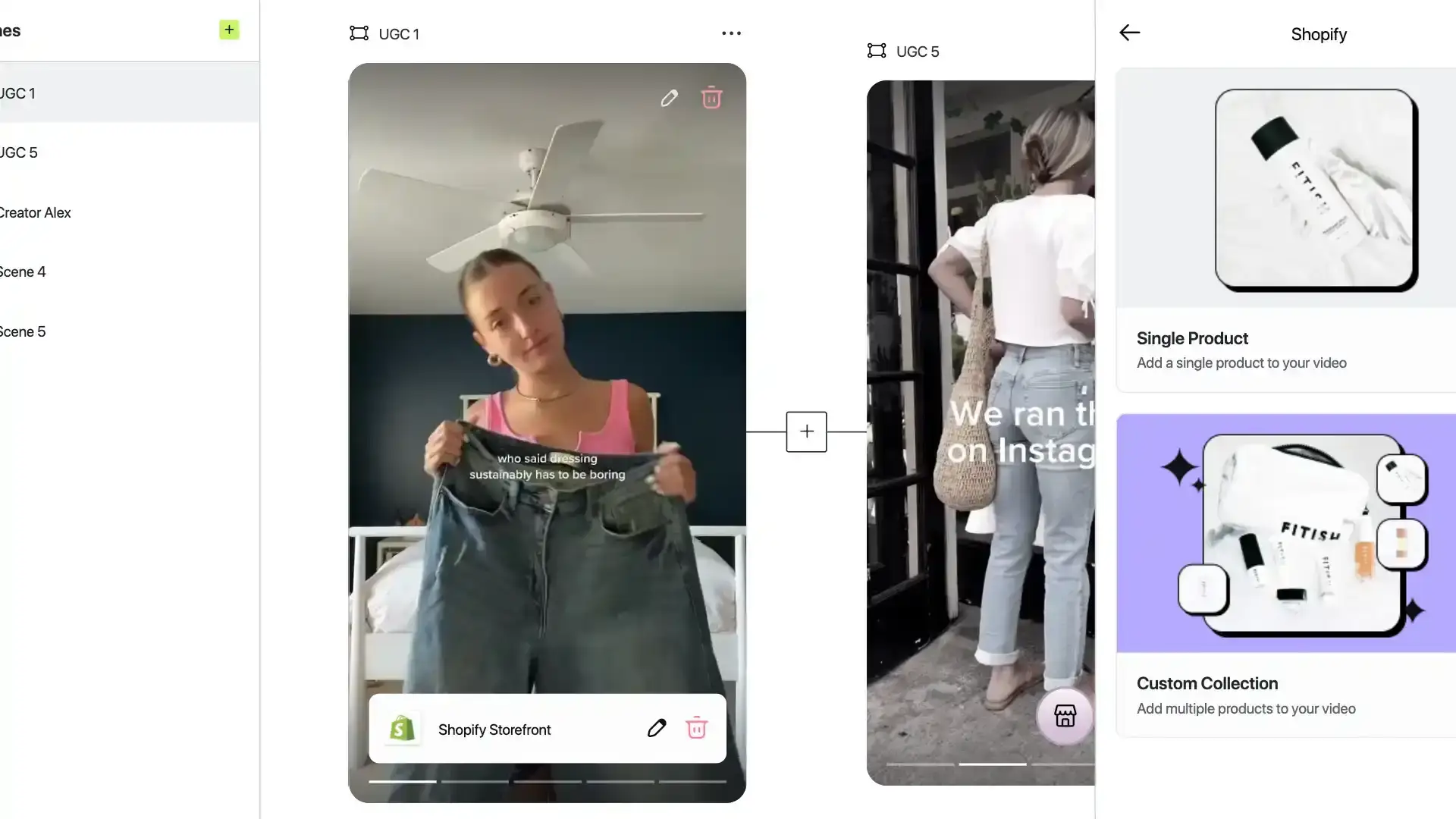Click the delete icon on Shopify Storefront
The width and height of the screenshot is (1456, 819).
pyautogui.click(x=698, y=728)
